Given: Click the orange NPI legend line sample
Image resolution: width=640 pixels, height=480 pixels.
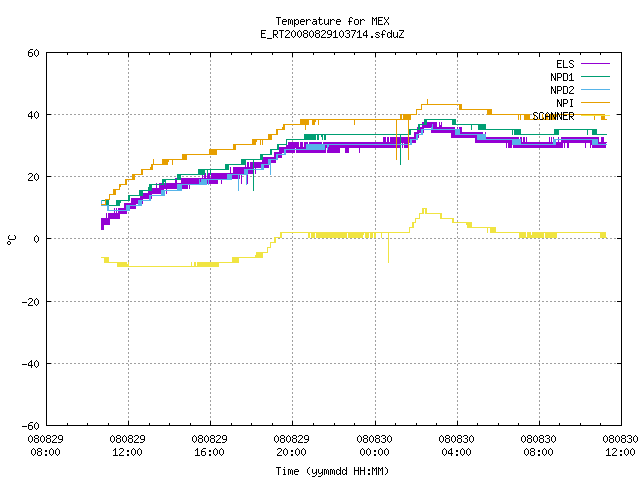Looking at the screenshot, I should pyautogui.click(x=595, y=102).
